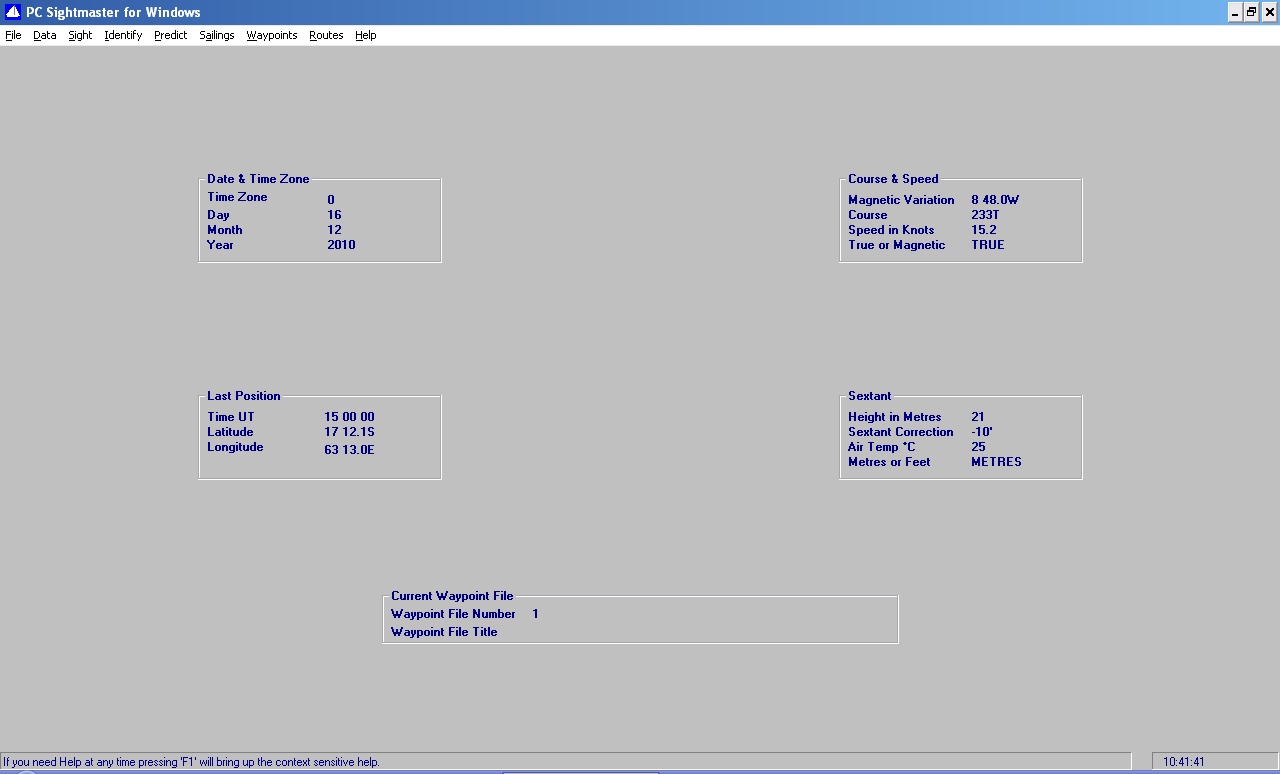Click the Metres or Feet METRES setting

996,462
